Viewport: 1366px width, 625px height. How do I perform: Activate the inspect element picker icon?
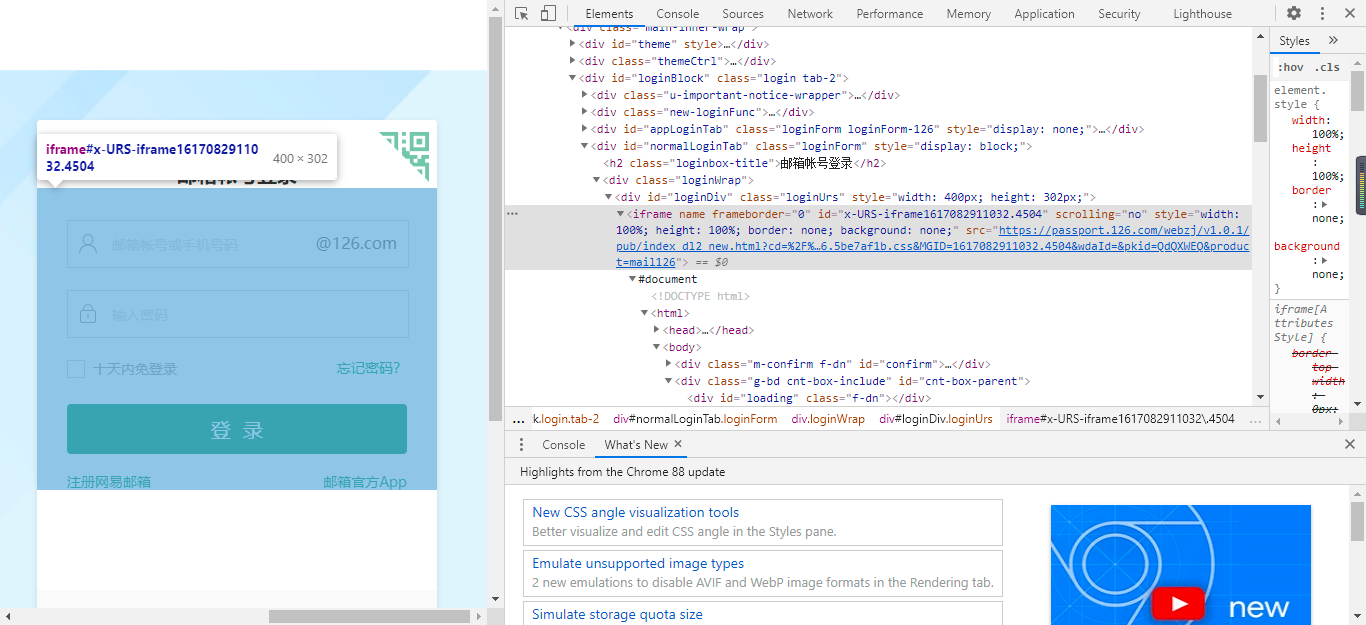[521, 13]
